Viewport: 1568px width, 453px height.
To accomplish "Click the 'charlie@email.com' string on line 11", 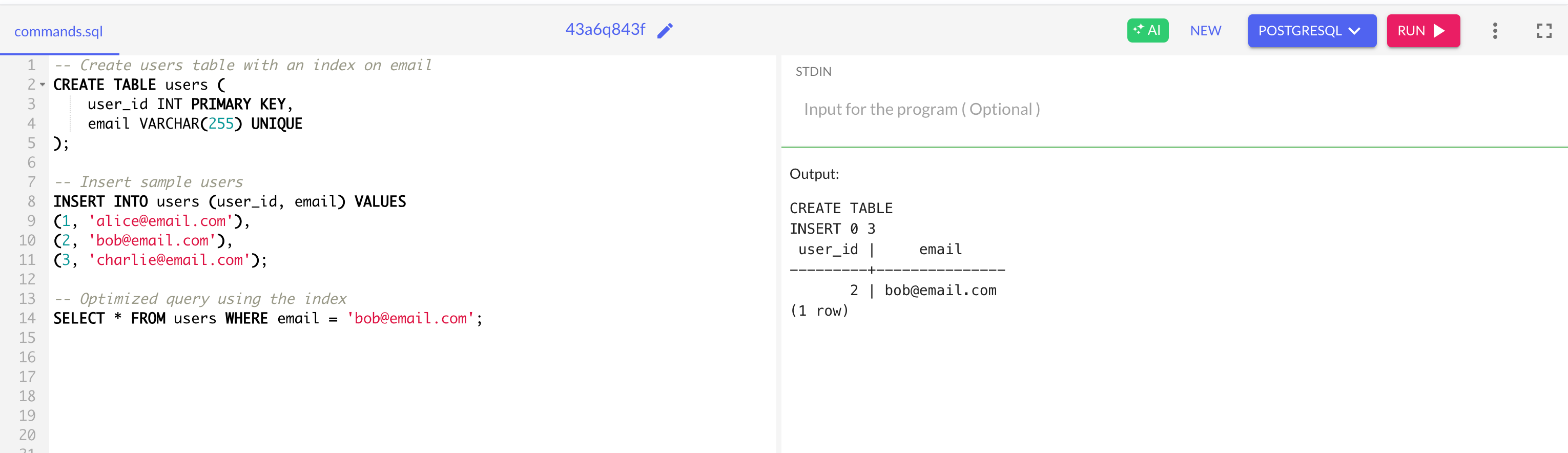I will pos(169,260).
